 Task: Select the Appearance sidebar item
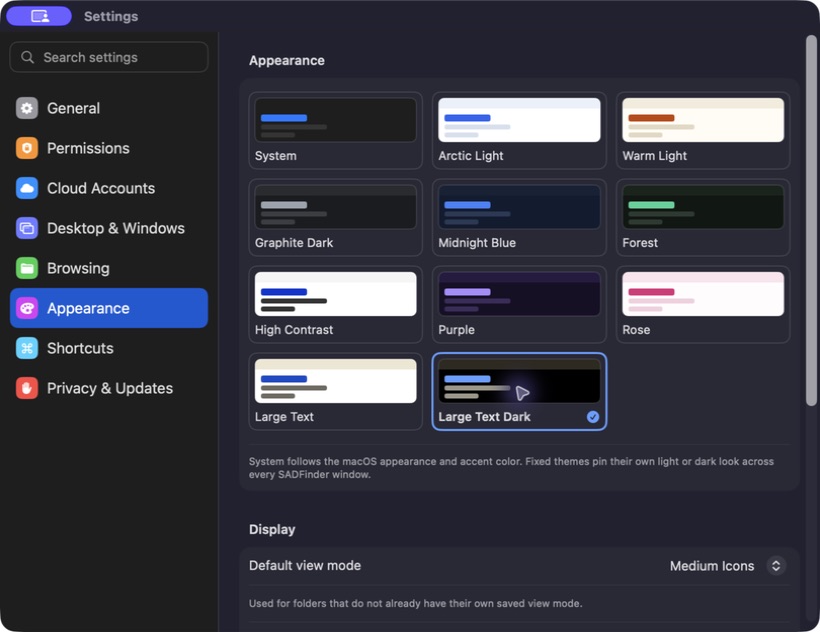point(109,308)
